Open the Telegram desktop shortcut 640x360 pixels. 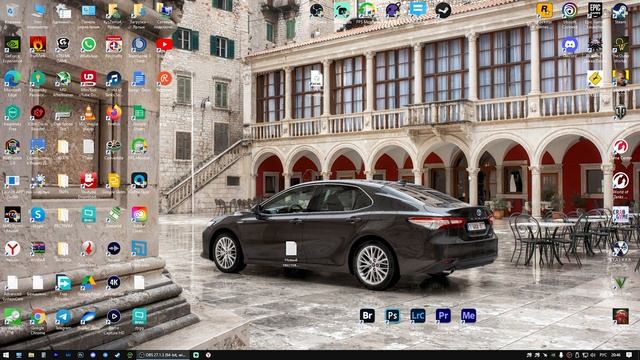[x=63, y=316]
